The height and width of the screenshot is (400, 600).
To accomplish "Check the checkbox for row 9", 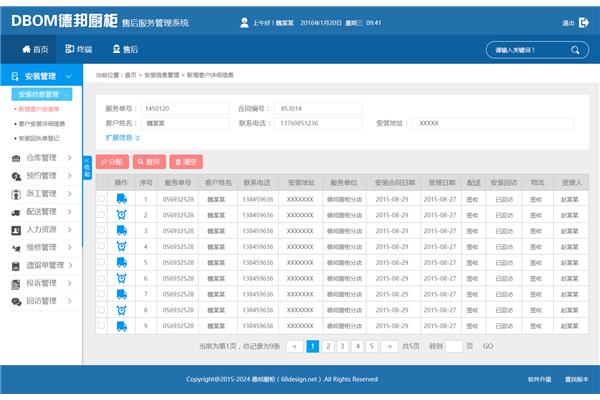I will click(x=101, y=325).
